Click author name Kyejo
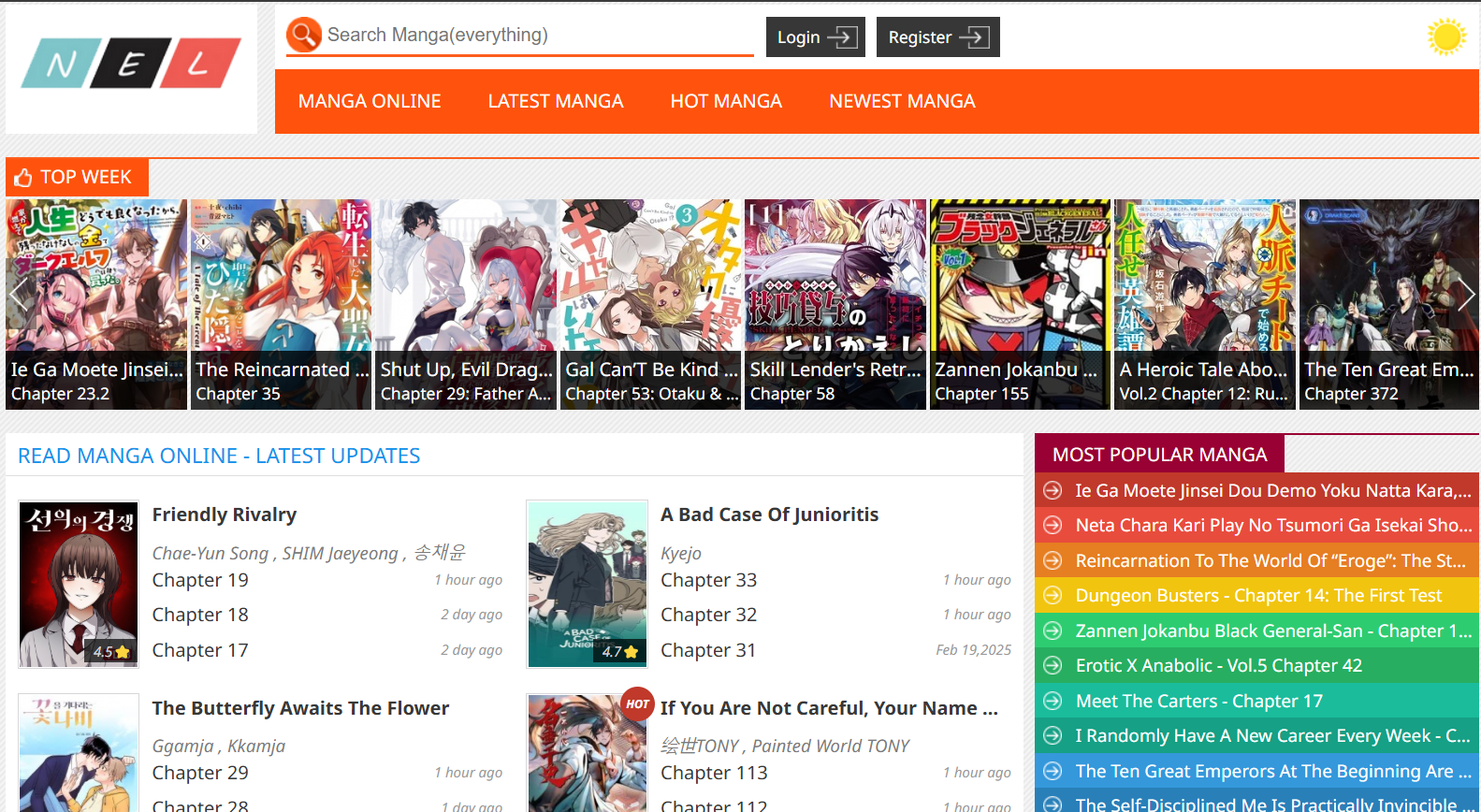 pyautogui.click(x=681, y=554)
